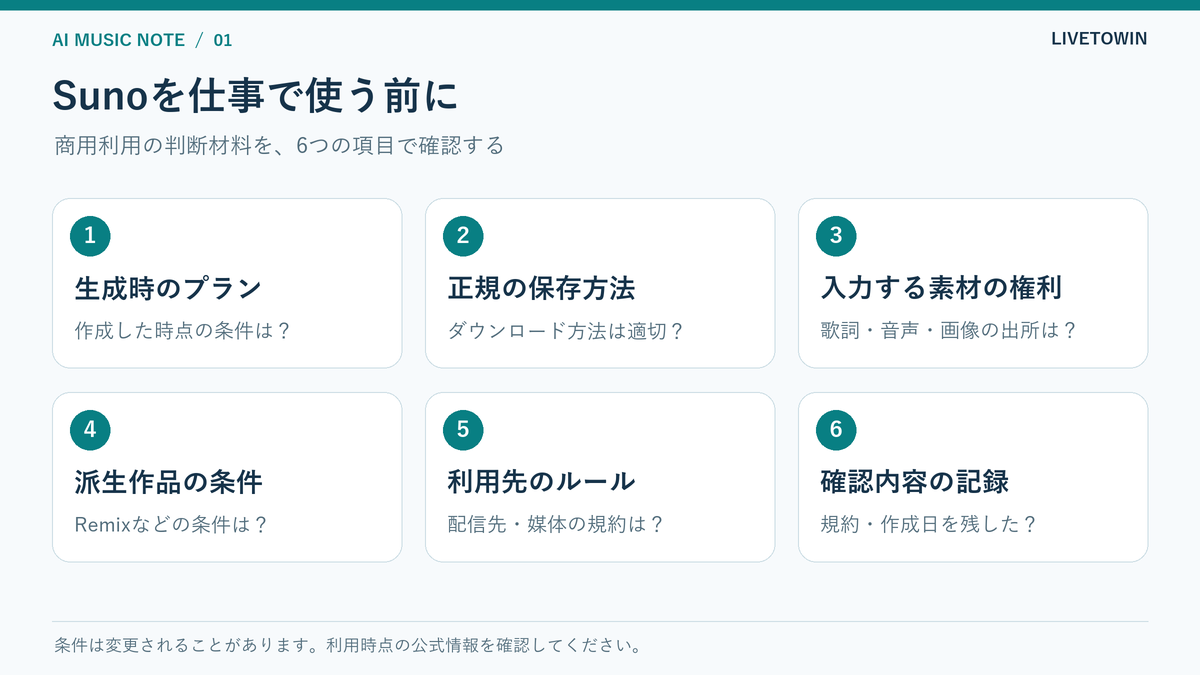Click the number 5 circle badge
Viewport: 1200px width, 675px height.
pyautogui.click(x=463, y=430)
